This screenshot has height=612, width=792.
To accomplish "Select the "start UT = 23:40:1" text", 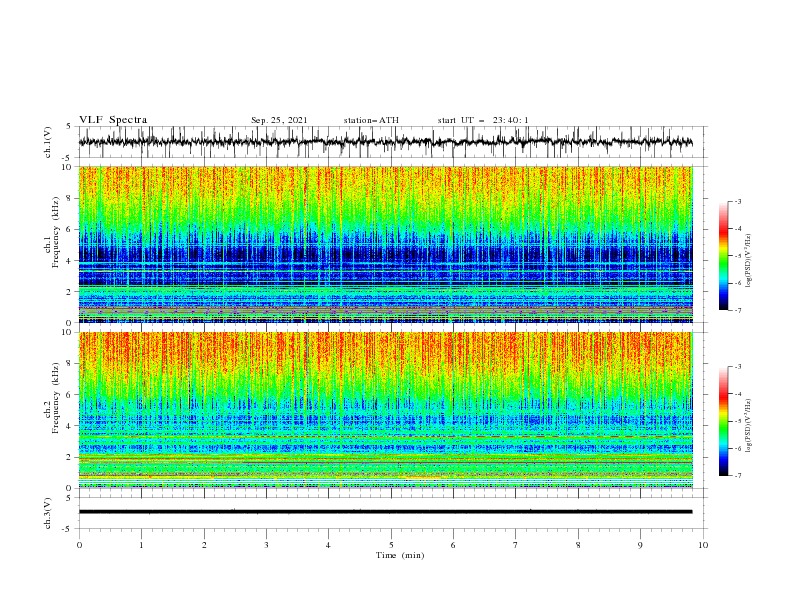I will pos(483,120).
